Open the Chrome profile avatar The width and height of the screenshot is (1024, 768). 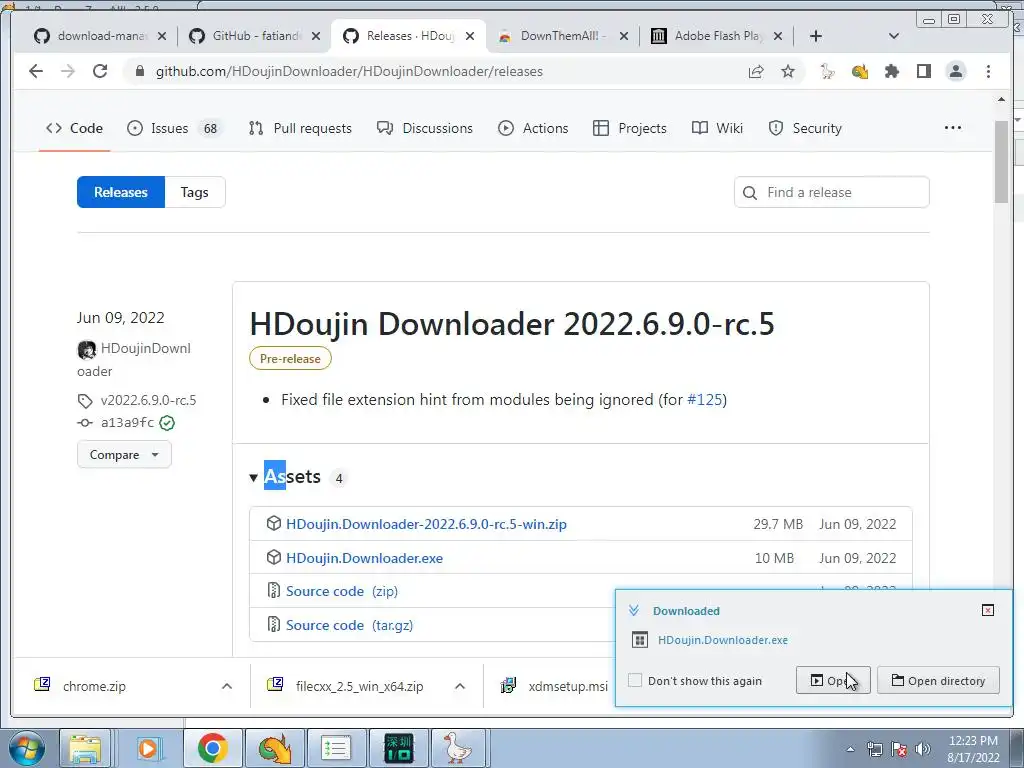tap(956, 71)
